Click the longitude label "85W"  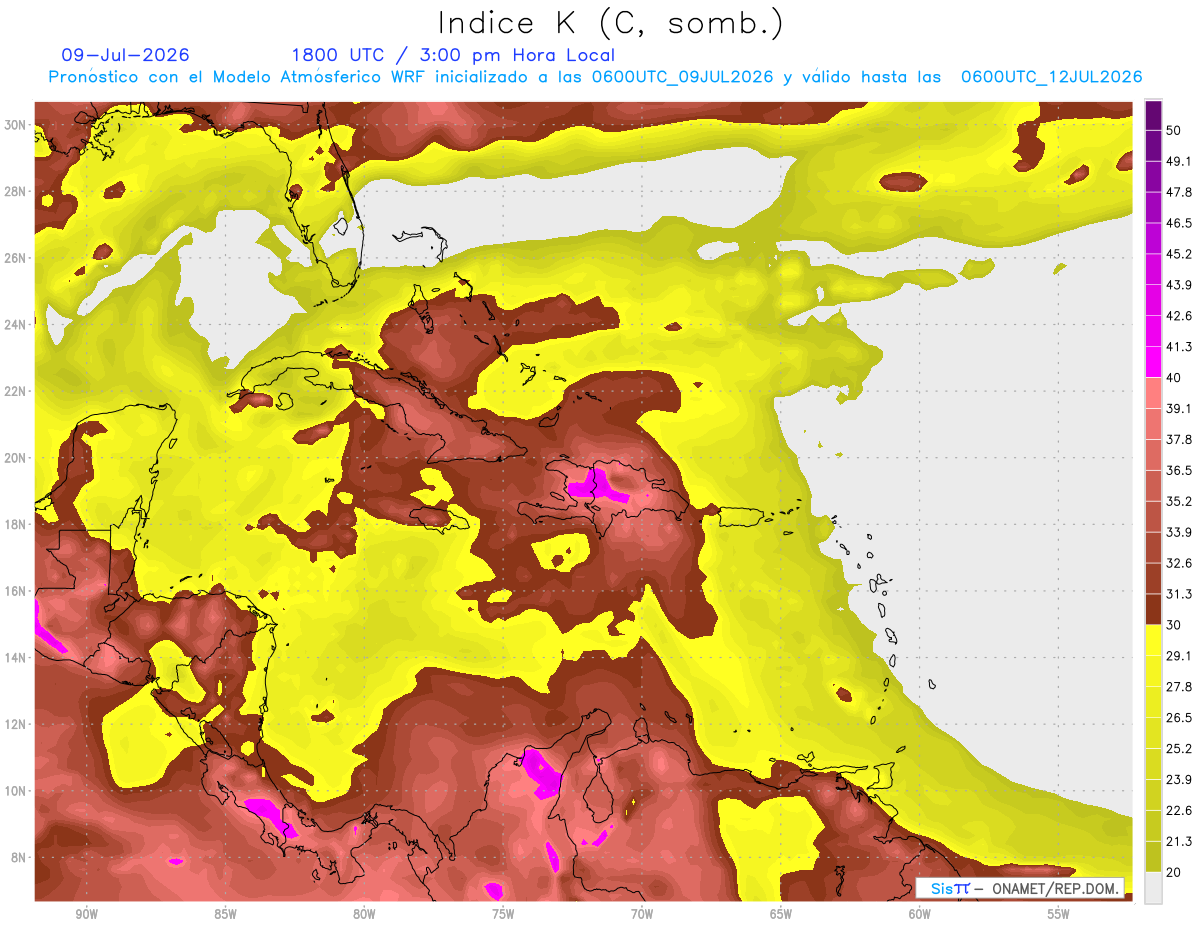pos(225,915)
